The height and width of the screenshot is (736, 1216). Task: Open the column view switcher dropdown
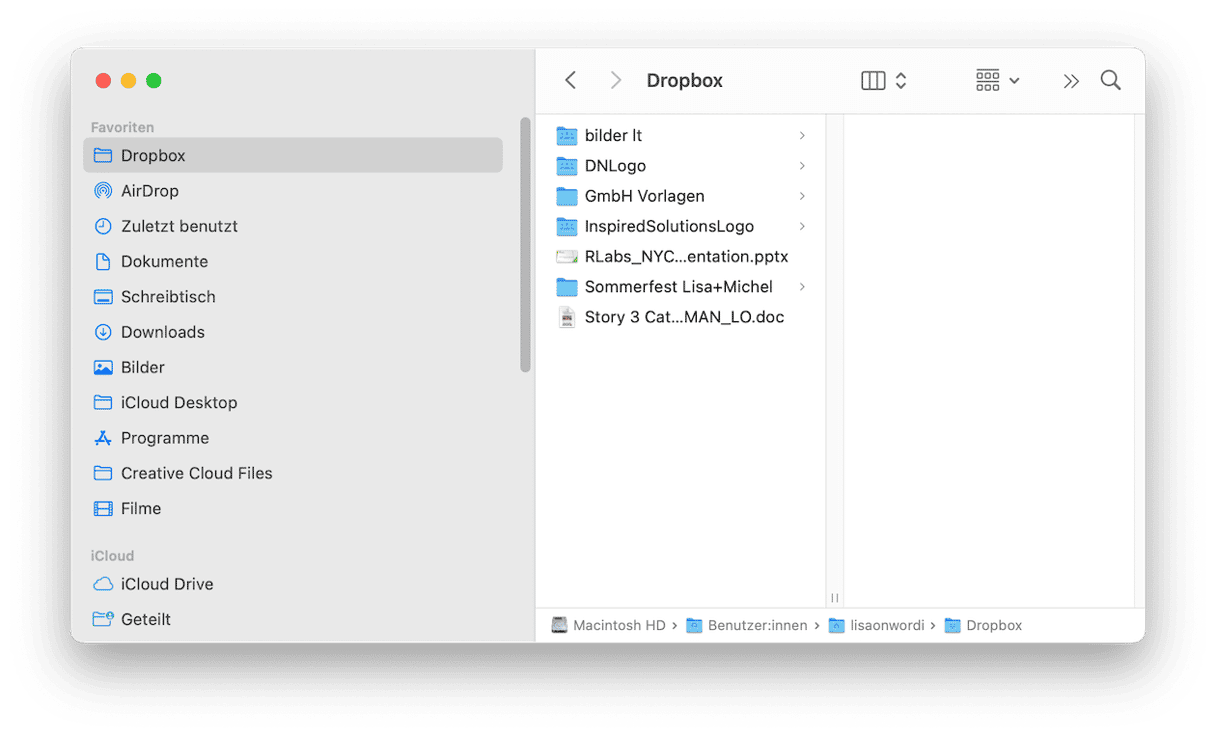884,80
